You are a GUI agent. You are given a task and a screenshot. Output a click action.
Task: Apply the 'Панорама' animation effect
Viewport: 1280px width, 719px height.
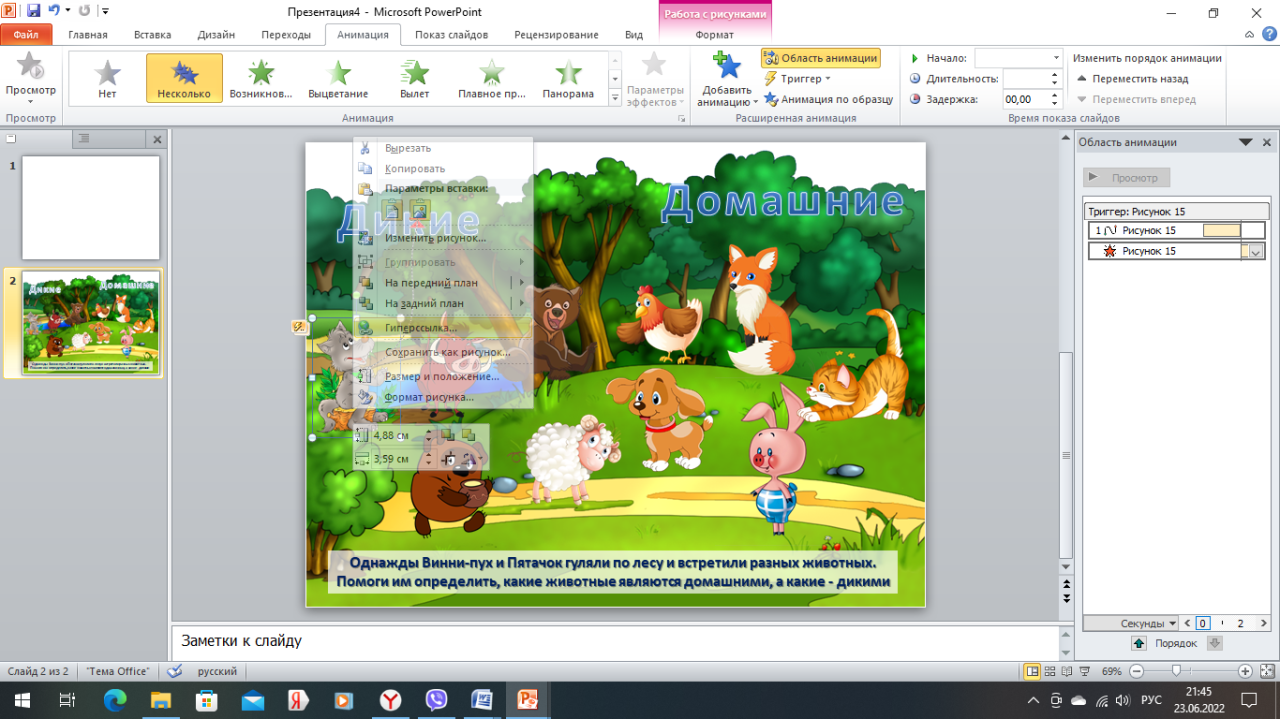(568, 78)
